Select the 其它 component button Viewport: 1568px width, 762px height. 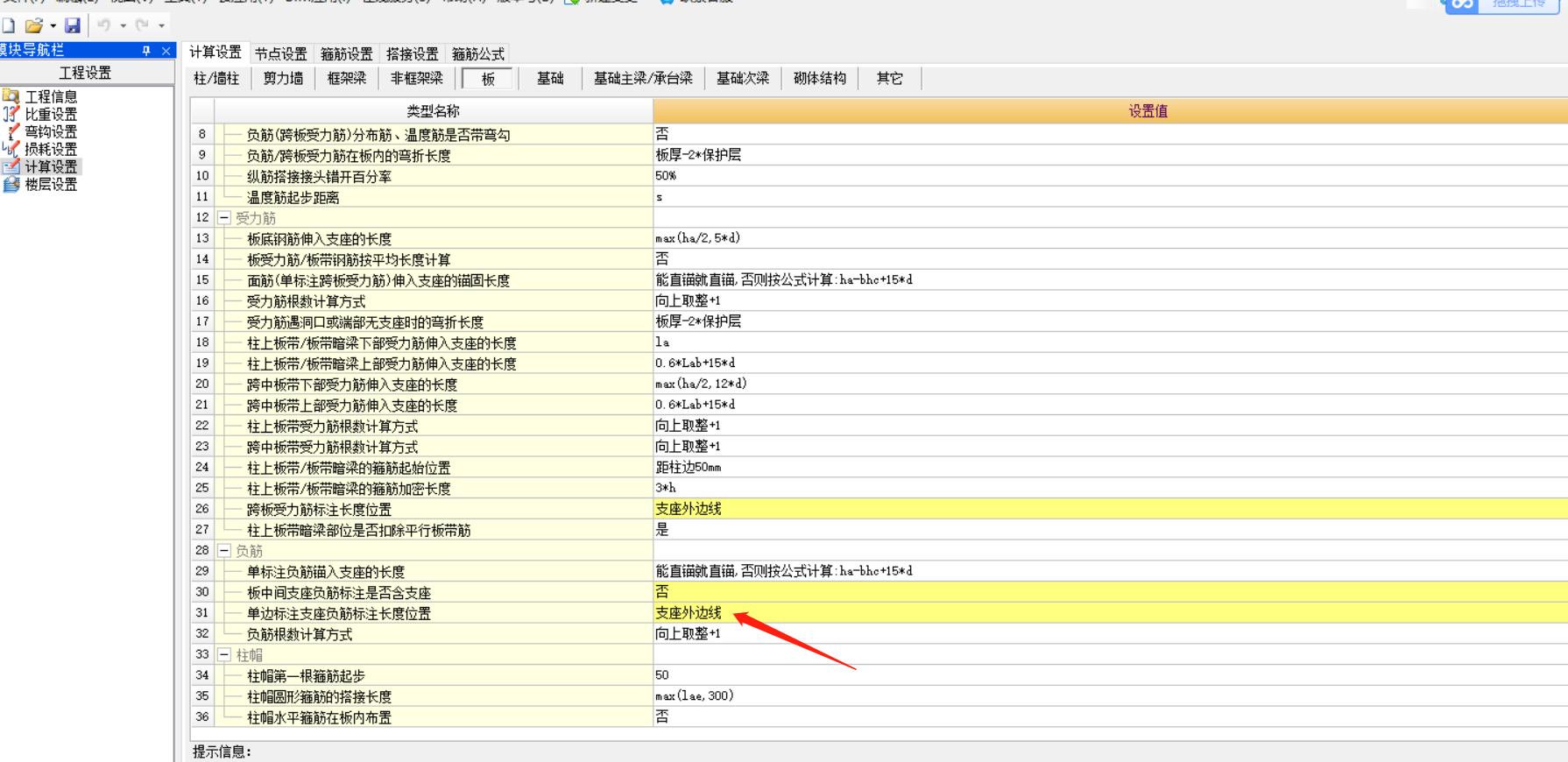(890, 79)
